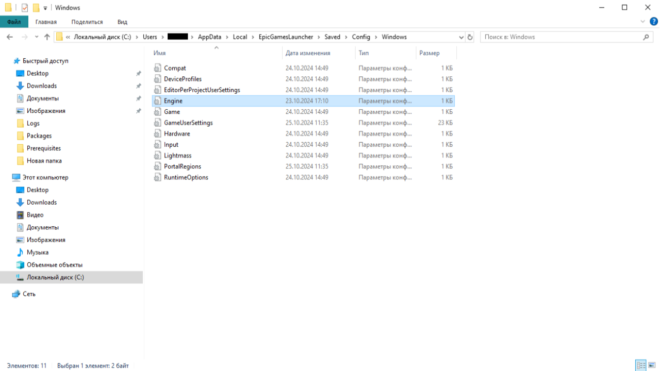Expand the ribbon with the chevron

[x=643, y=21]
